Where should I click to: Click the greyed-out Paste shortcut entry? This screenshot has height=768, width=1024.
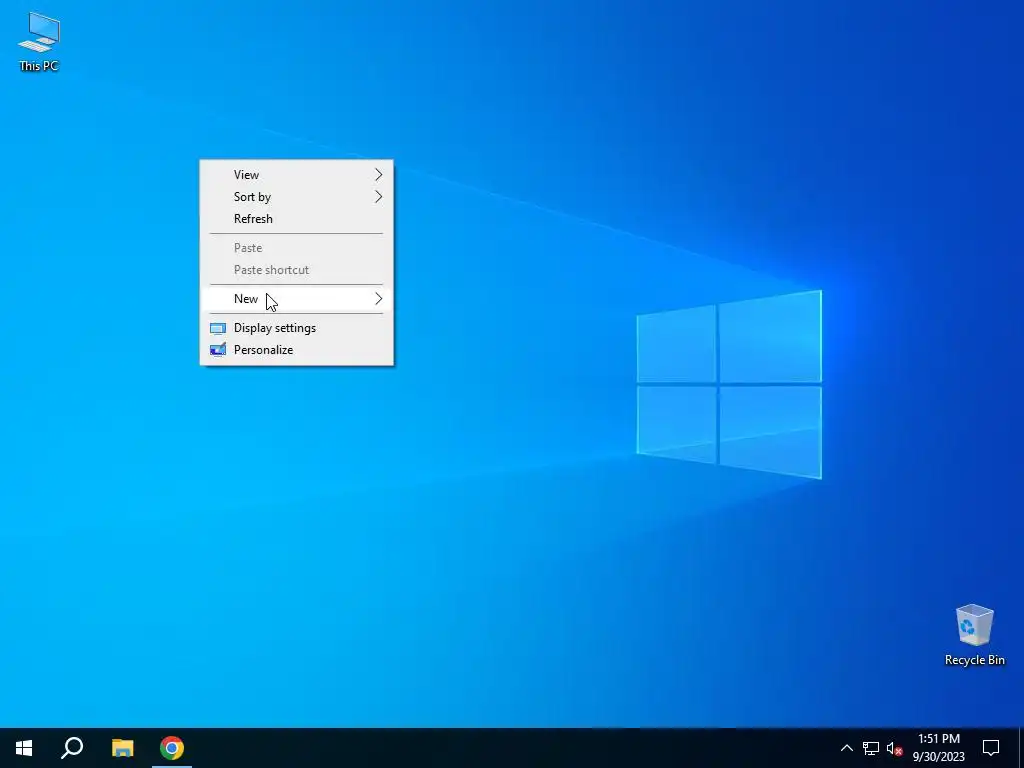[x=296, y=270]
